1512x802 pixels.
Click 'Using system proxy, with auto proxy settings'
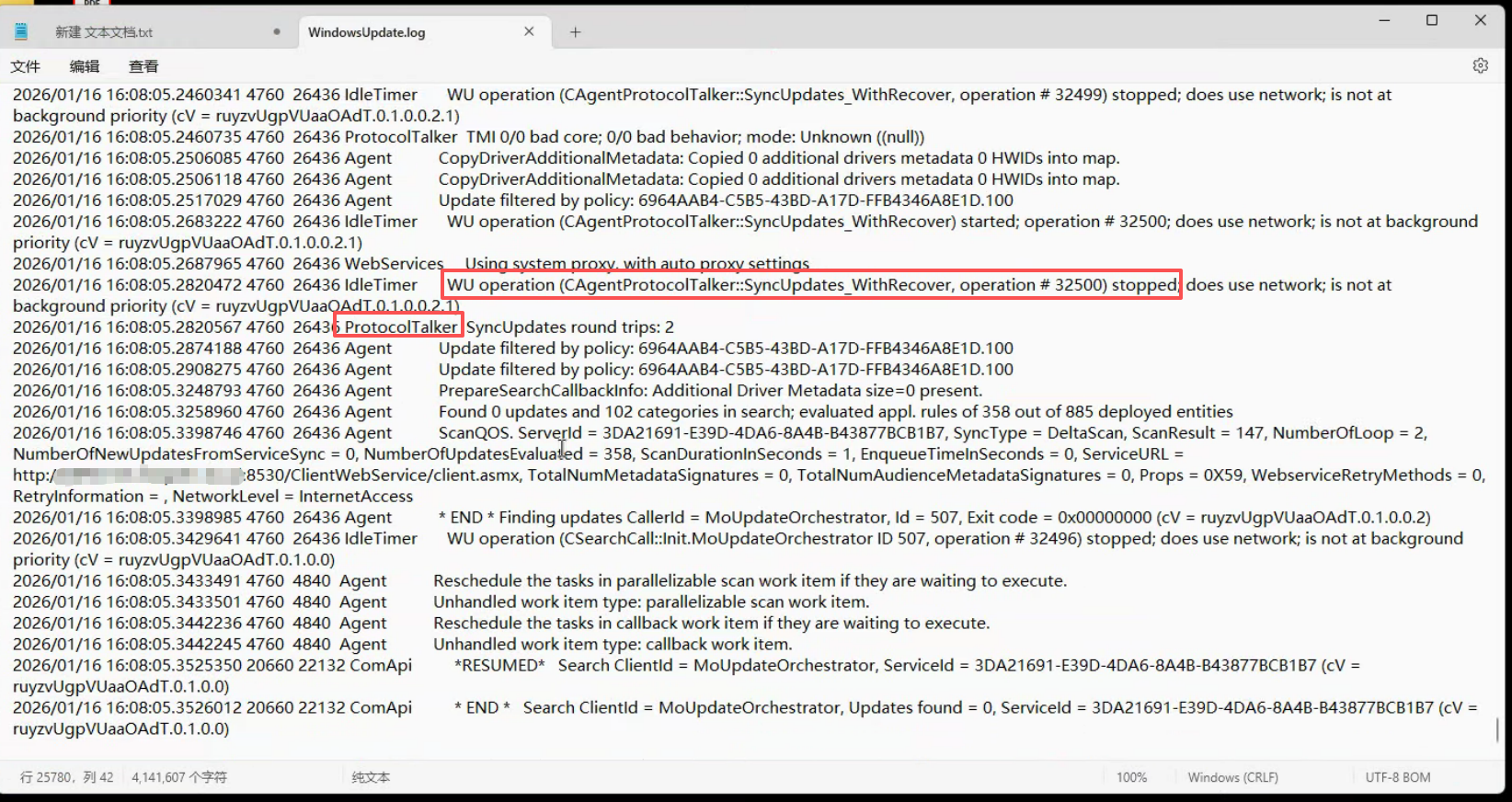[x=637, y=264]
